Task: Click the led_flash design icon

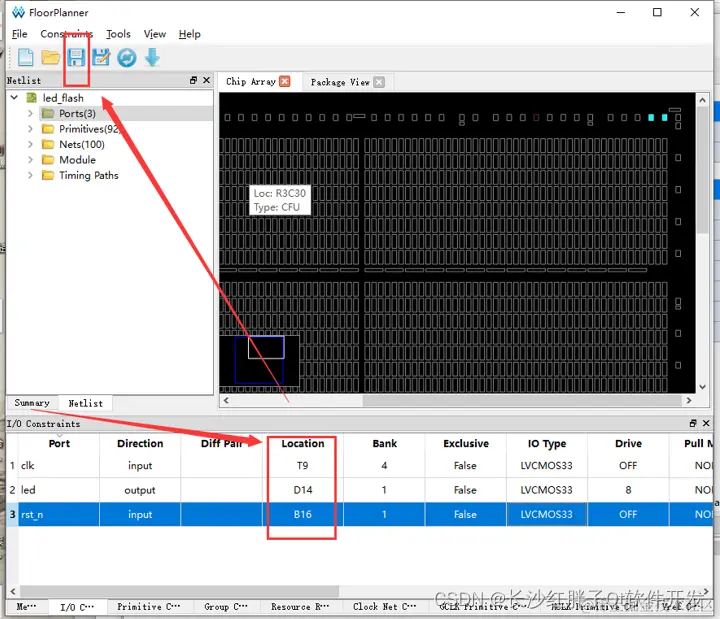Action: coord(32,98)
